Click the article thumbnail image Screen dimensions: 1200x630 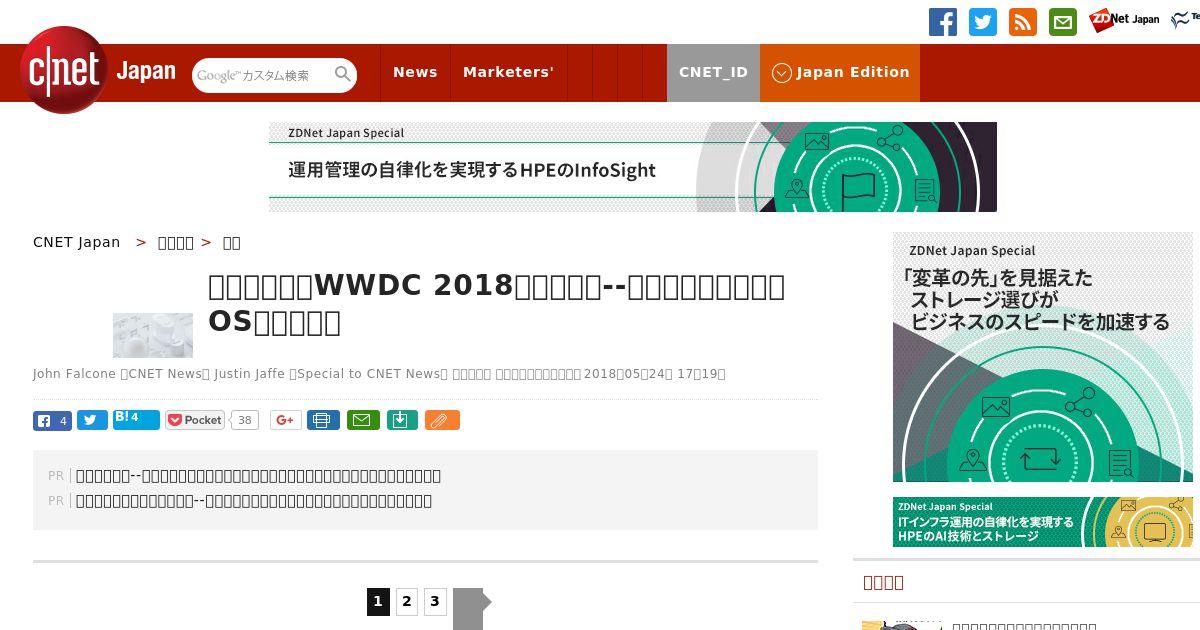(x=153, y=335)
